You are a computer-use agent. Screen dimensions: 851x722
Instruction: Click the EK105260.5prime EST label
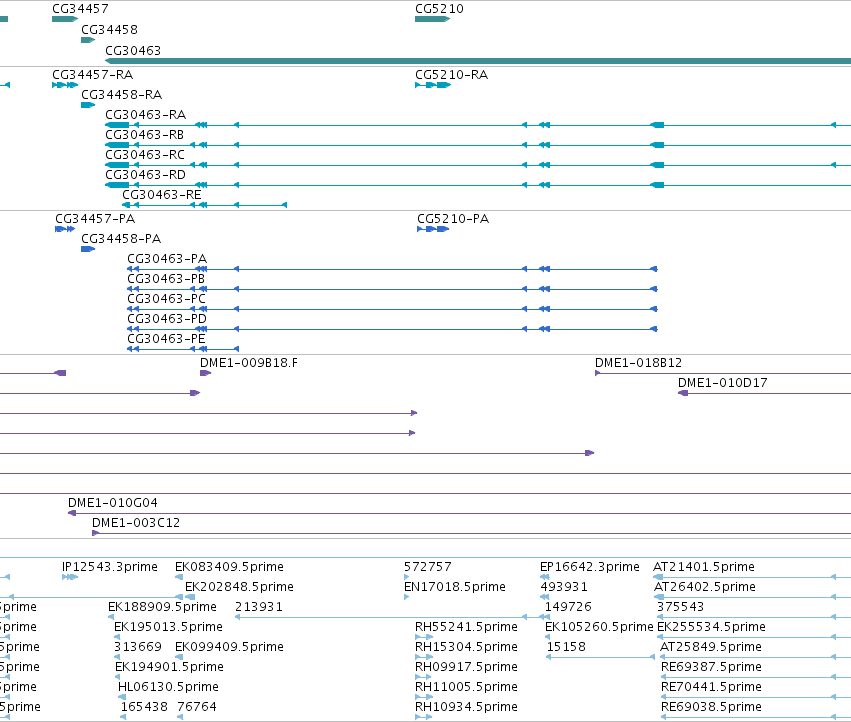click(599, 627)
